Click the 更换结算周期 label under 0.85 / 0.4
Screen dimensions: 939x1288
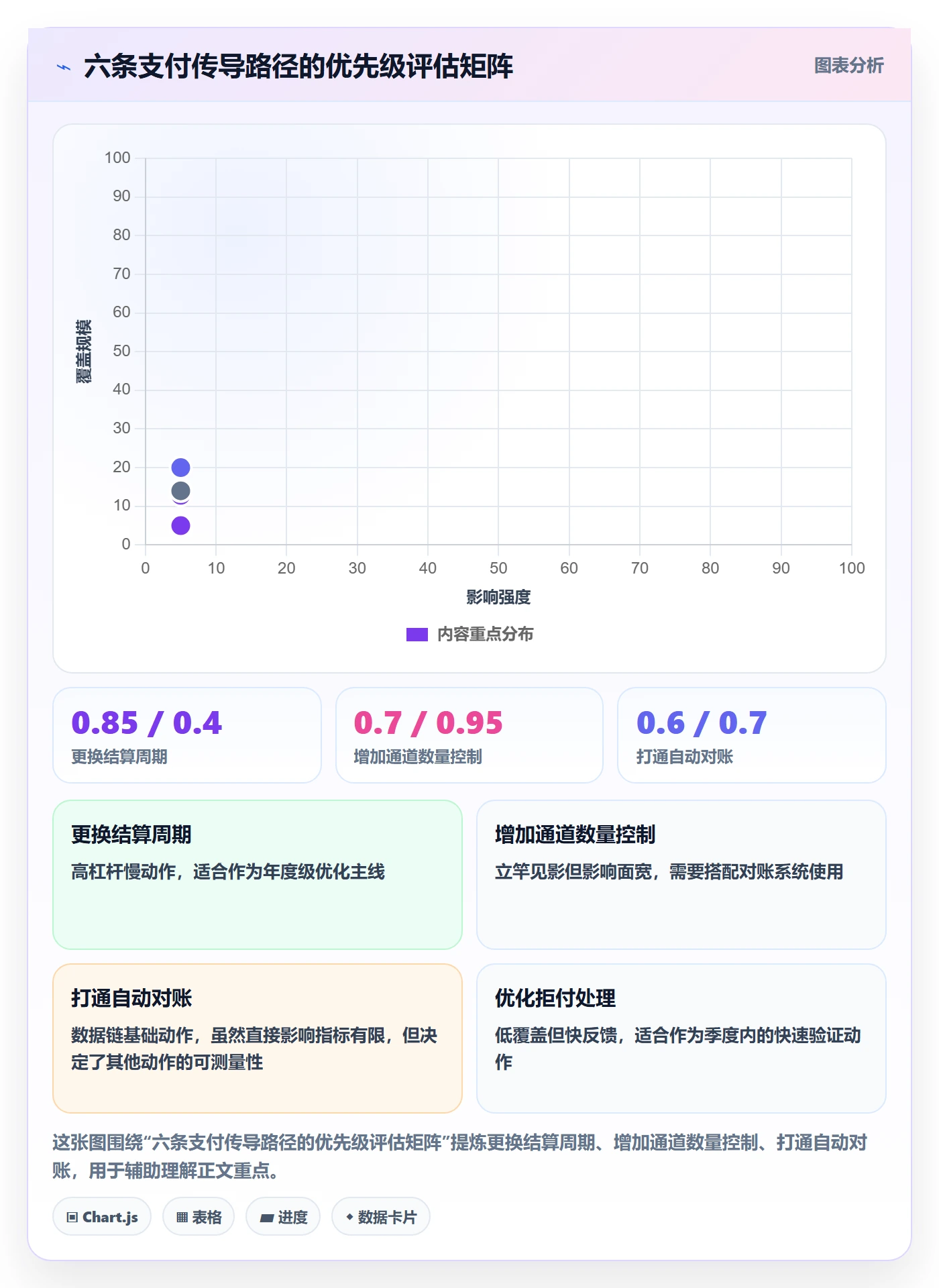click(x=119, y=757)
